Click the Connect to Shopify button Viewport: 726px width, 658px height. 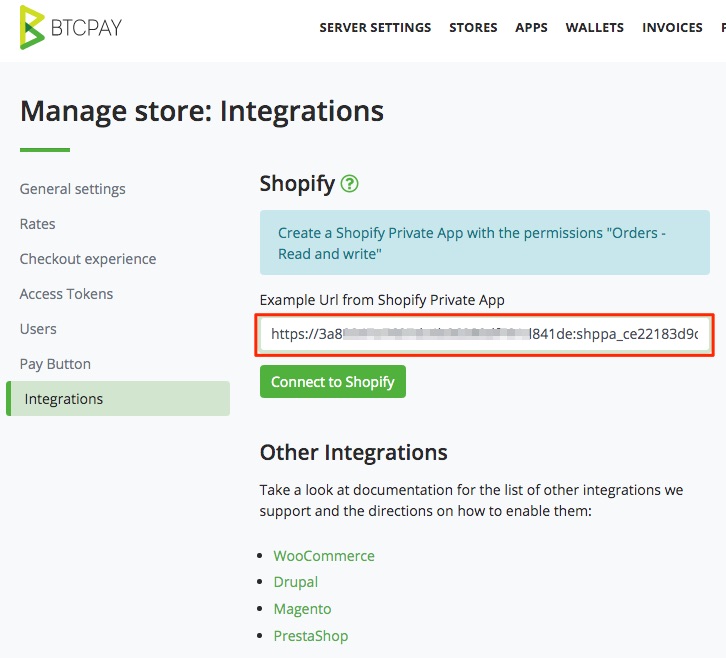[332, 382]
